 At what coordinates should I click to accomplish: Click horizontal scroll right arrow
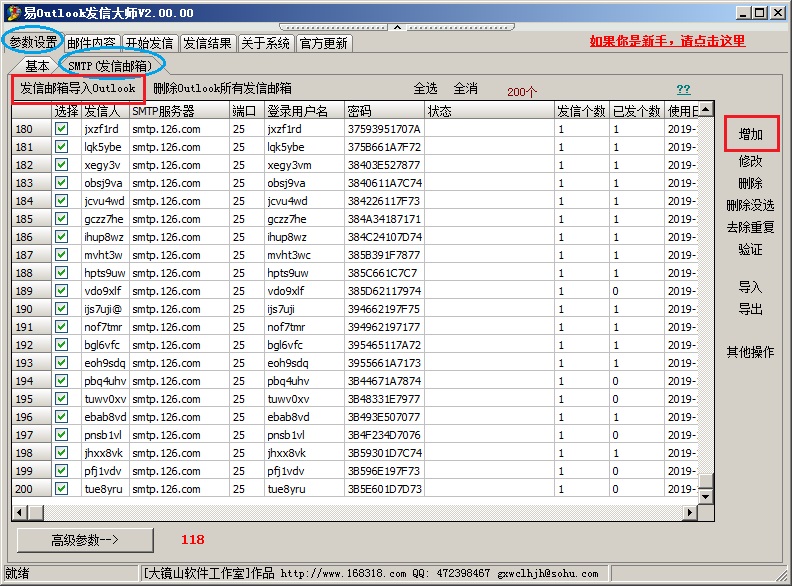pos(689,511)
